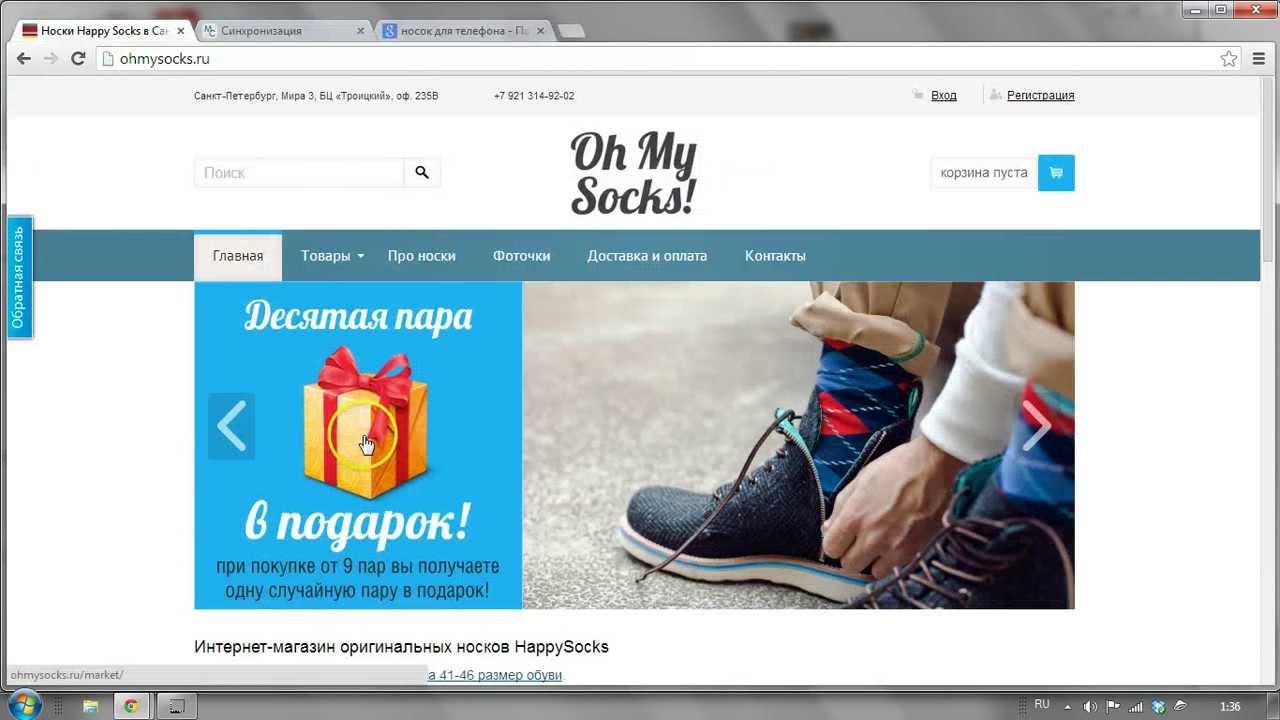Click the browser forward arrow

pyautogui.click(x=51, y=59)
